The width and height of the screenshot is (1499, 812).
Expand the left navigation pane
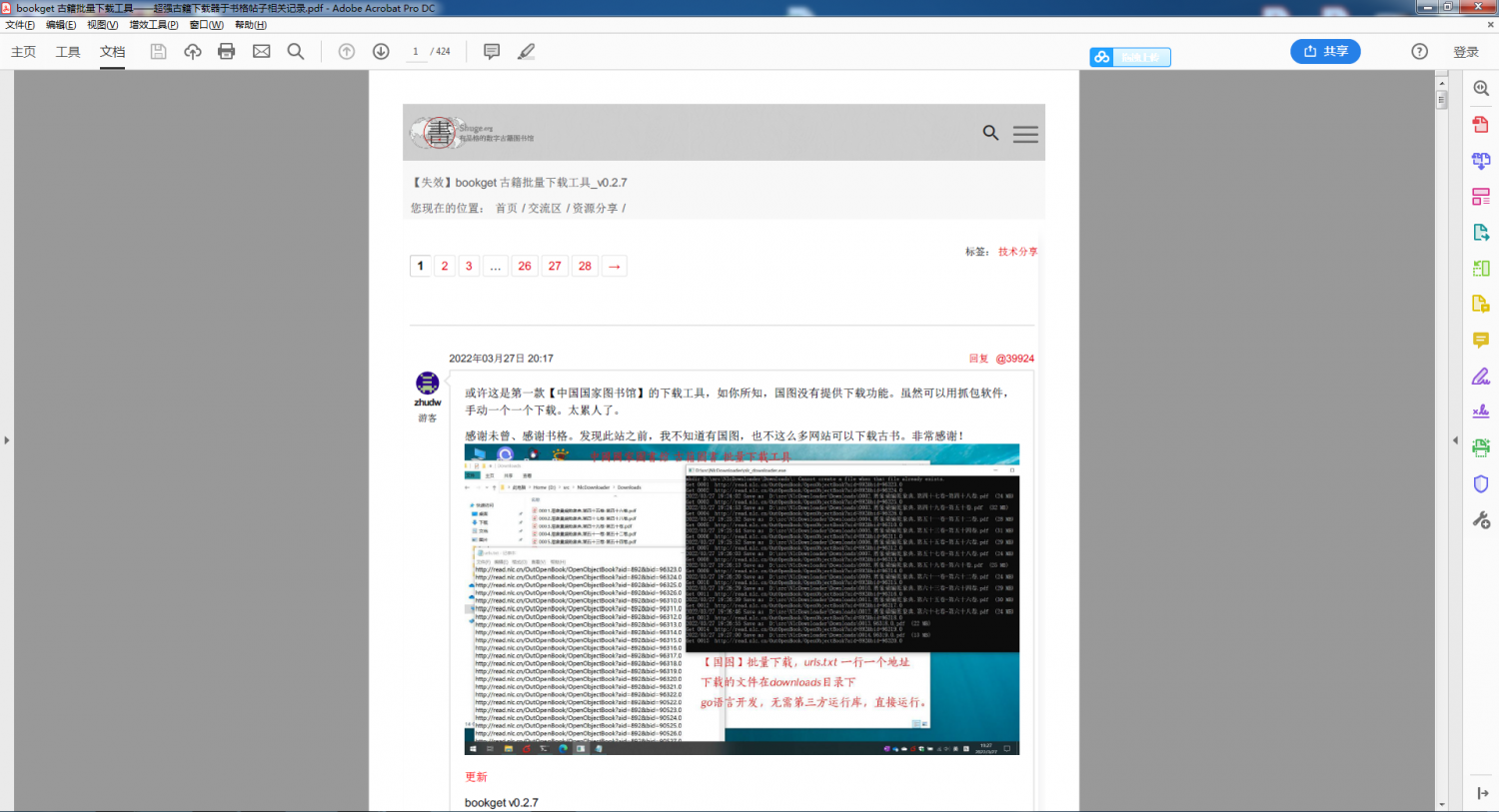coord(7,437)
